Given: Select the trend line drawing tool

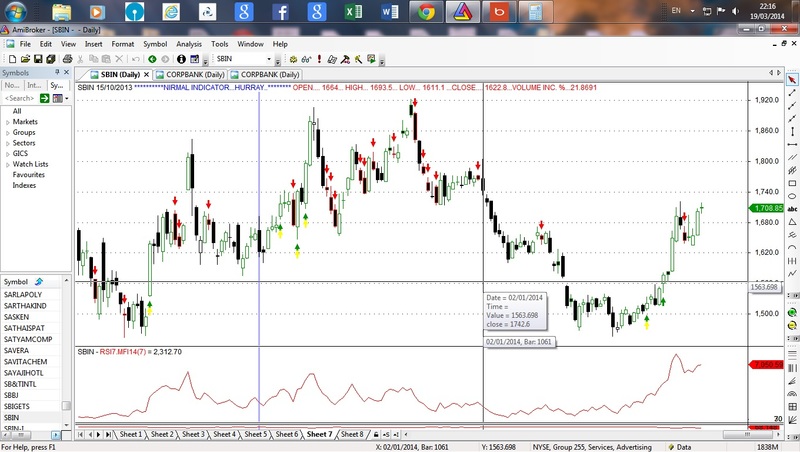Looking at the screenshot, I should point(792,93).
